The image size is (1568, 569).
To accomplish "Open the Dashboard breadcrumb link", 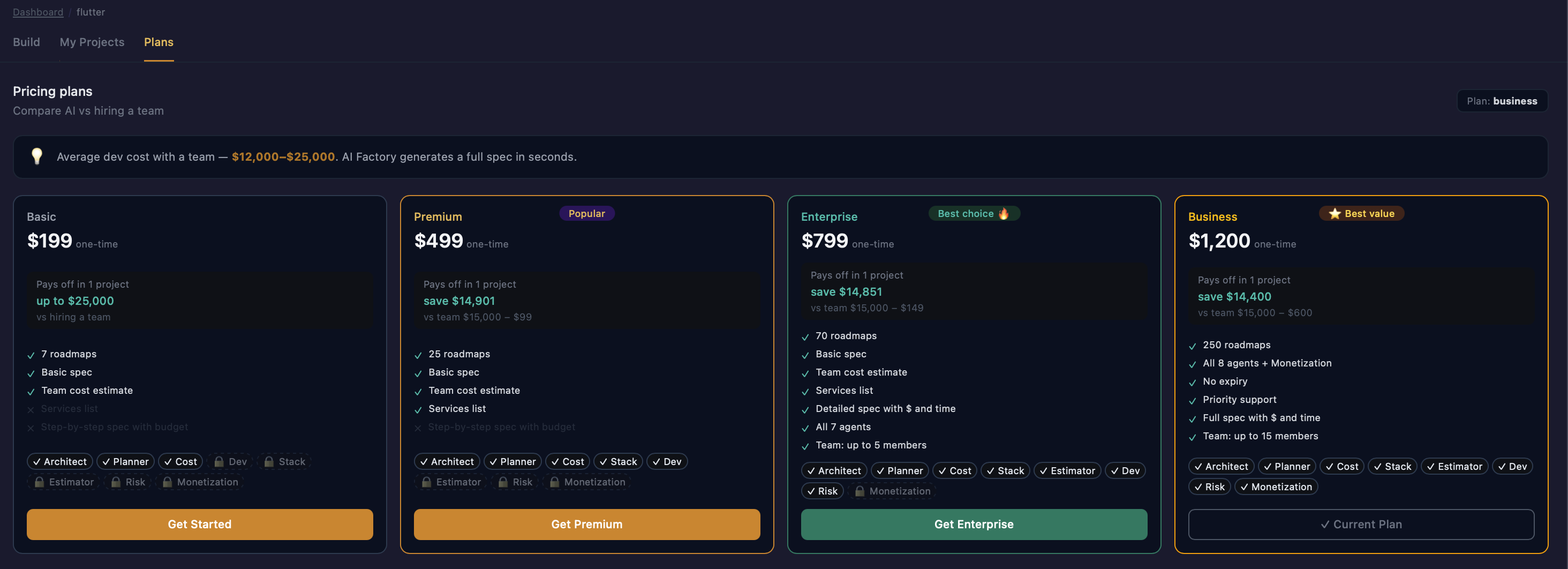I will click(x=37, y=12).
